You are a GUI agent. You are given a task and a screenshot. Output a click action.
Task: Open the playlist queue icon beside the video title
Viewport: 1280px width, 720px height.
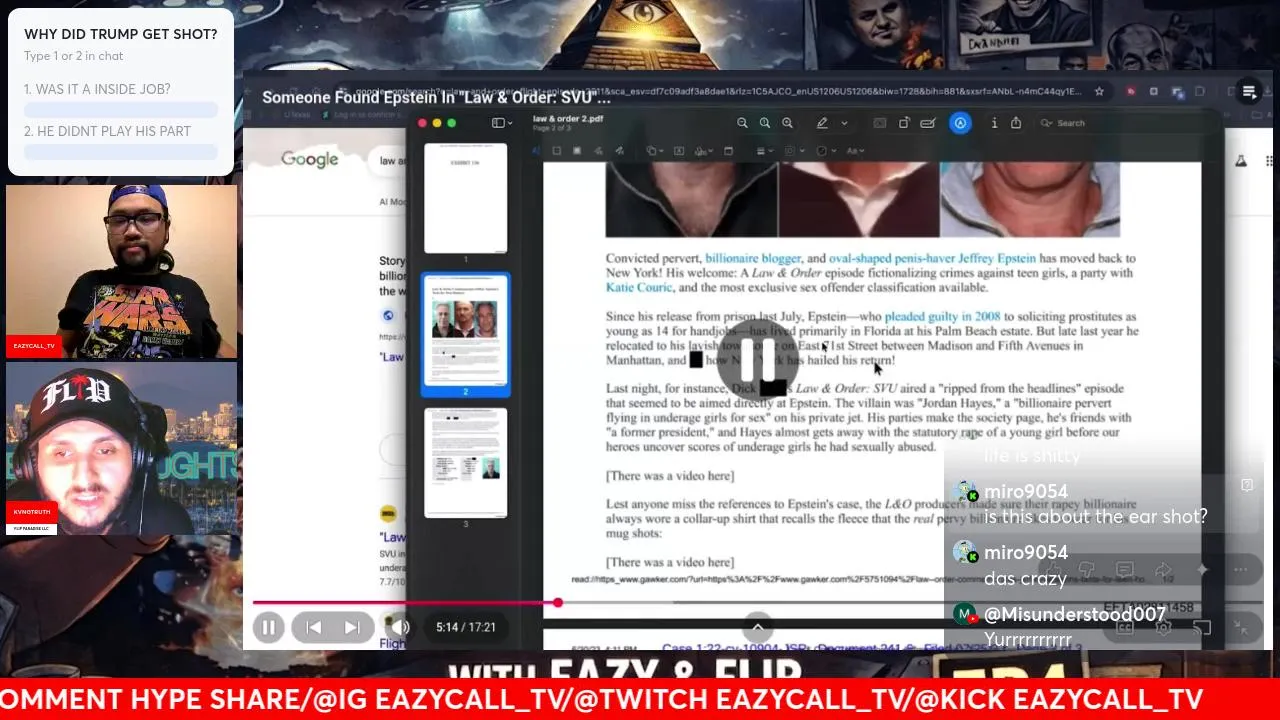click(x=1249, y=92)
